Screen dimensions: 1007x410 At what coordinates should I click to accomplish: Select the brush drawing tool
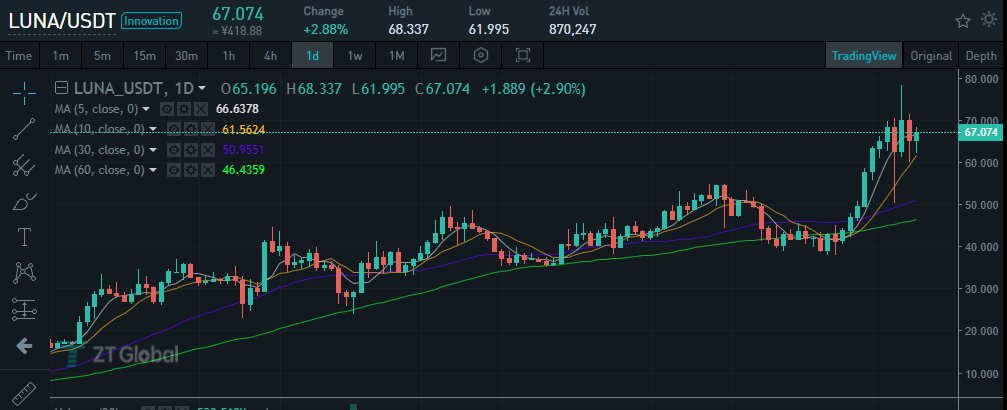[x=24, y=202]
